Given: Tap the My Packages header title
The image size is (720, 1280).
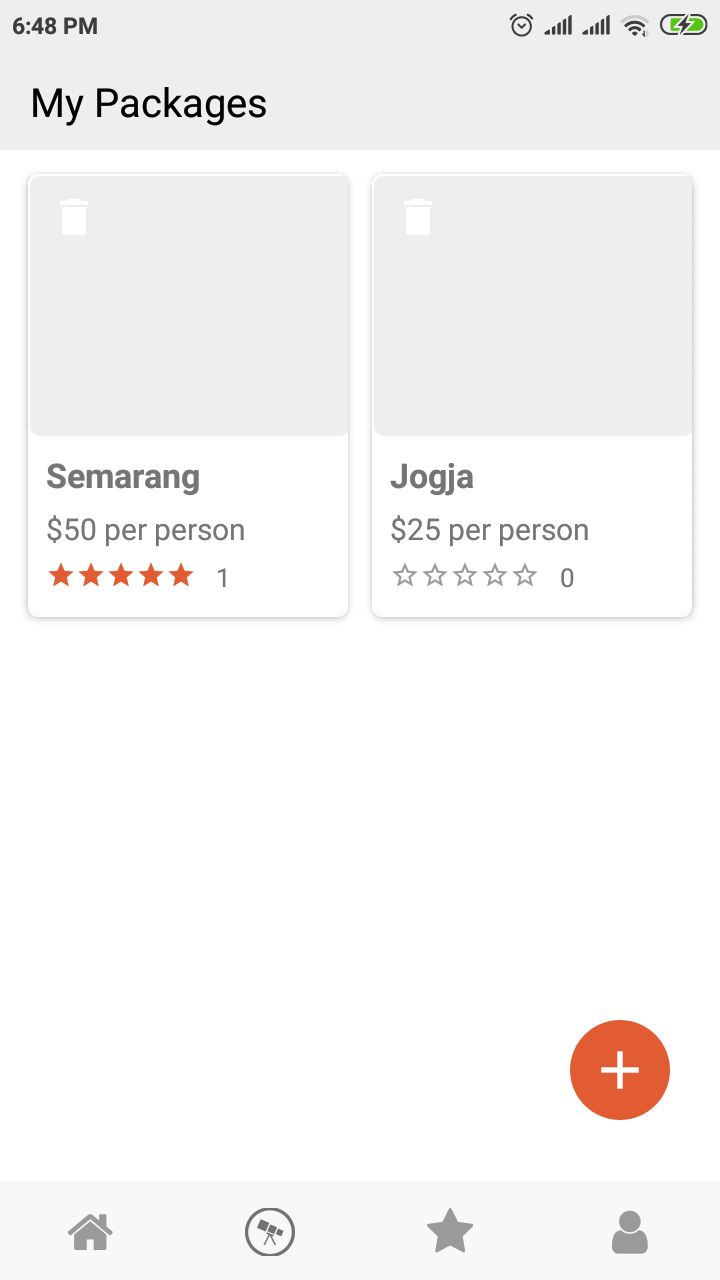Looking at the screenshot, I should pyautogui.click(x=149, y=104).
